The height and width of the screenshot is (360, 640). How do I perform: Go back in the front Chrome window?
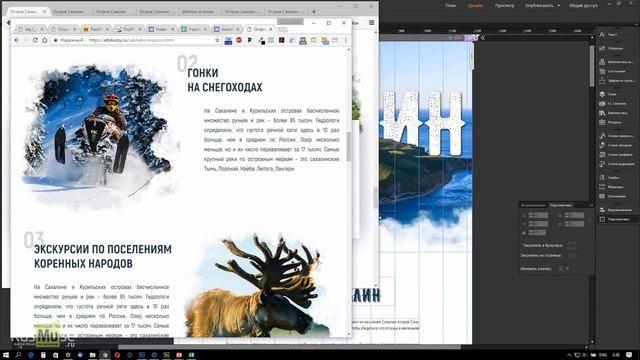click(16, 40)
